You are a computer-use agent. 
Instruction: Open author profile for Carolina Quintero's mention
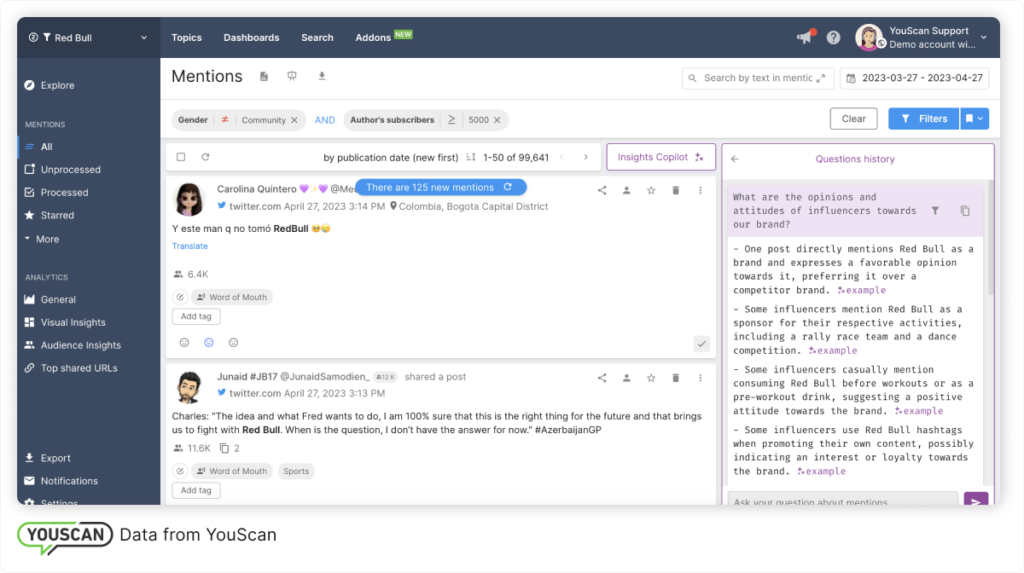pos(626,190)
